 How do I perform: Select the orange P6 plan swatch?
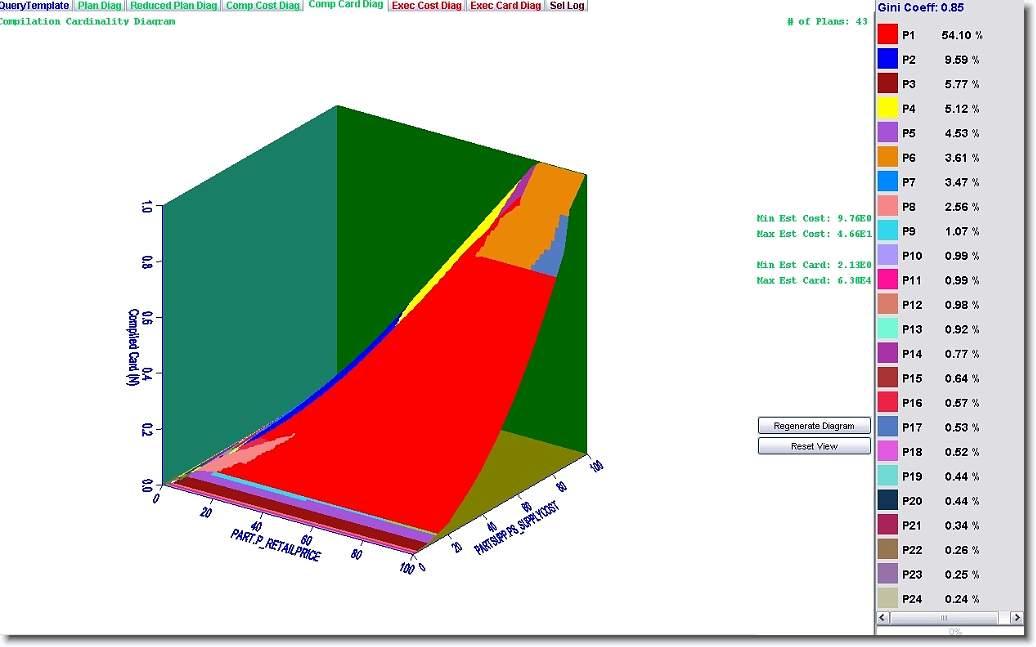[x=887, y=157]
